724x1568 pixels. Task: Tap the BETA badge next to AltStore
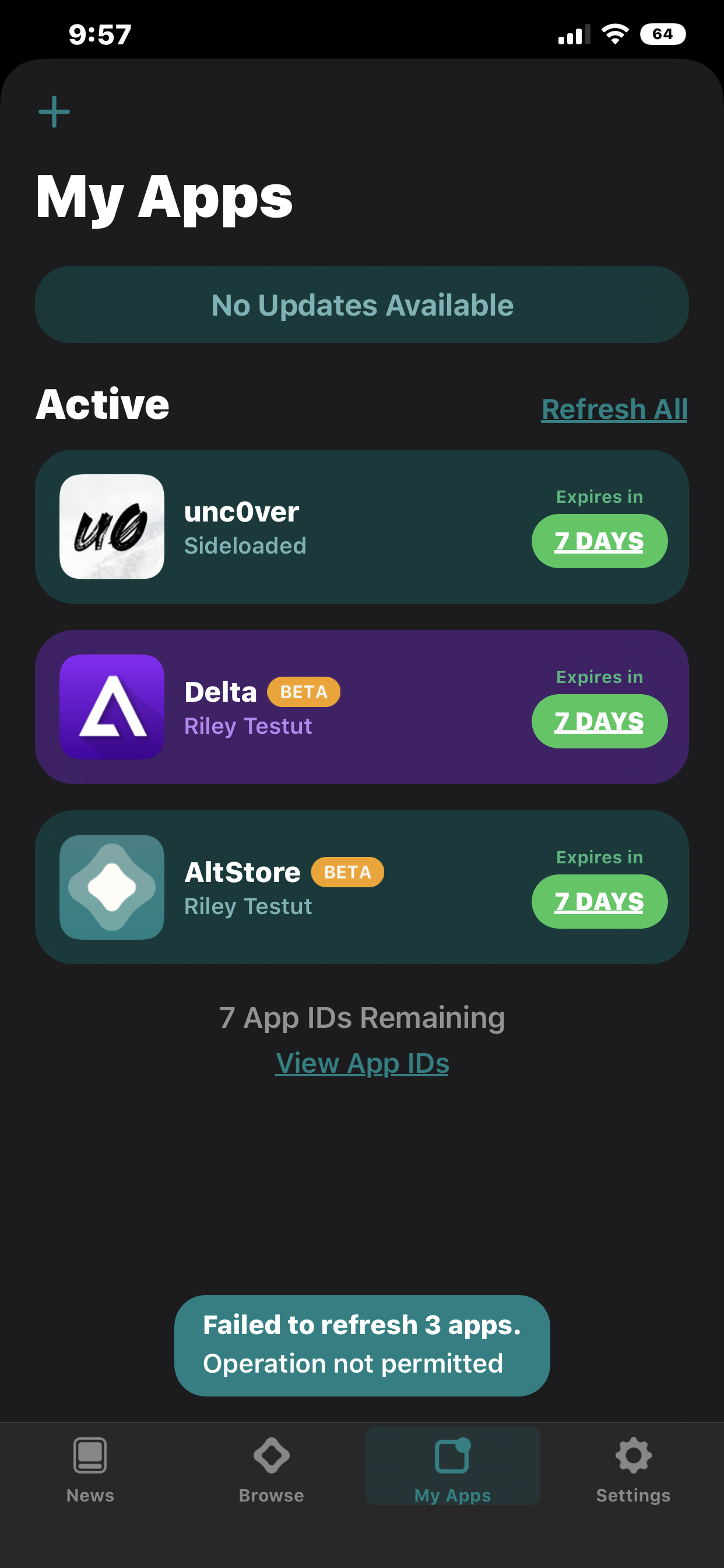347,872
